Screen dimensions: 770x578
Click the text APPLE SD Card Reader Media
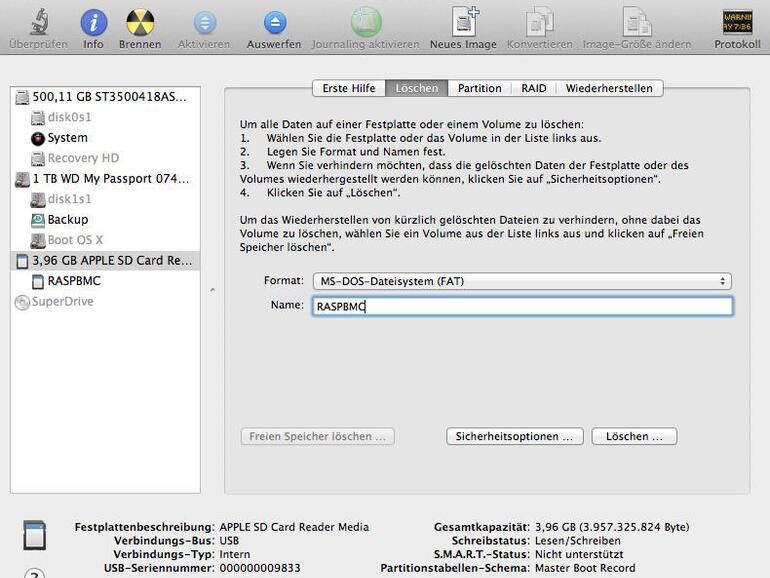[x=294, y=527]
